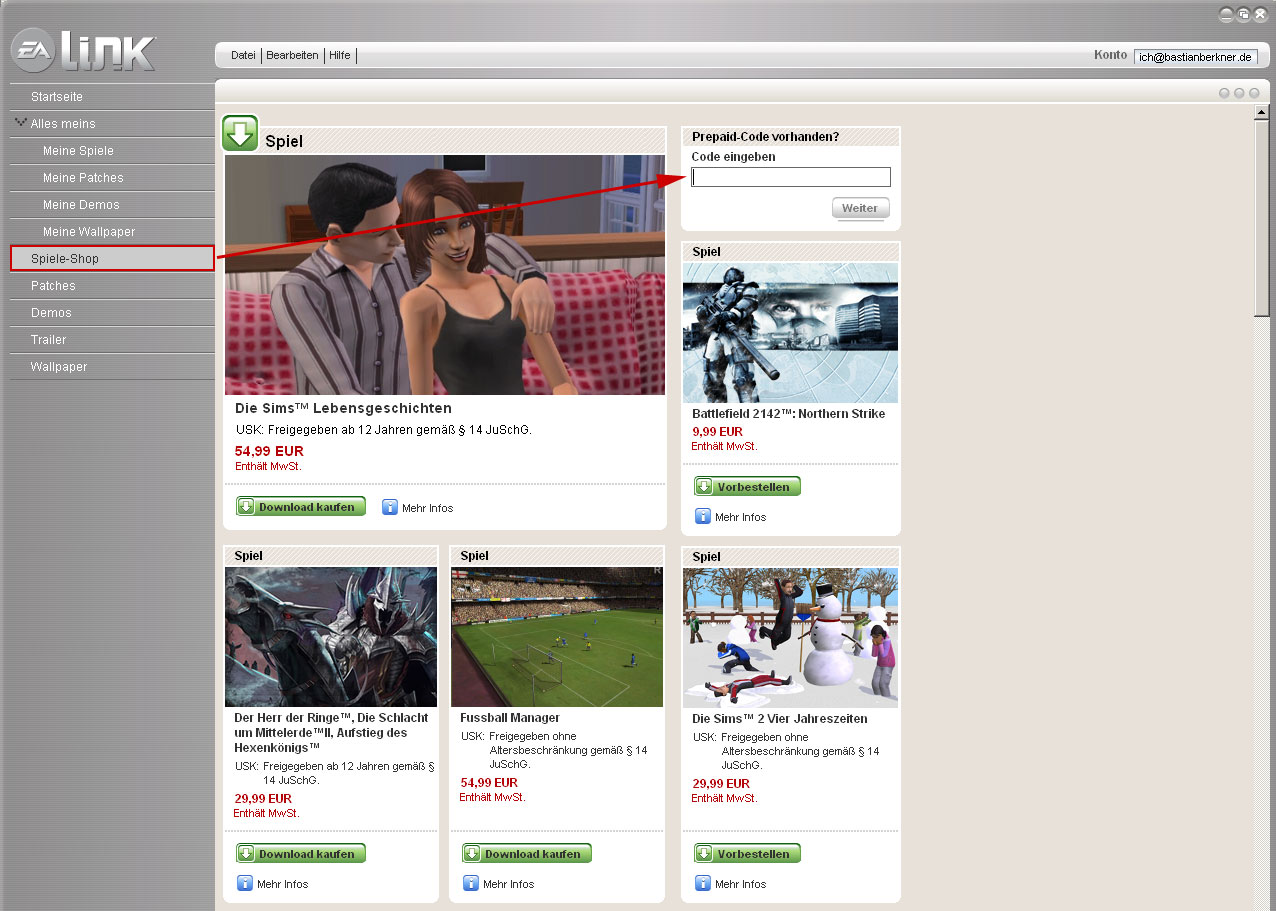Click the EA Link logo
1276x911 pixels.
(x=84, y=51)
